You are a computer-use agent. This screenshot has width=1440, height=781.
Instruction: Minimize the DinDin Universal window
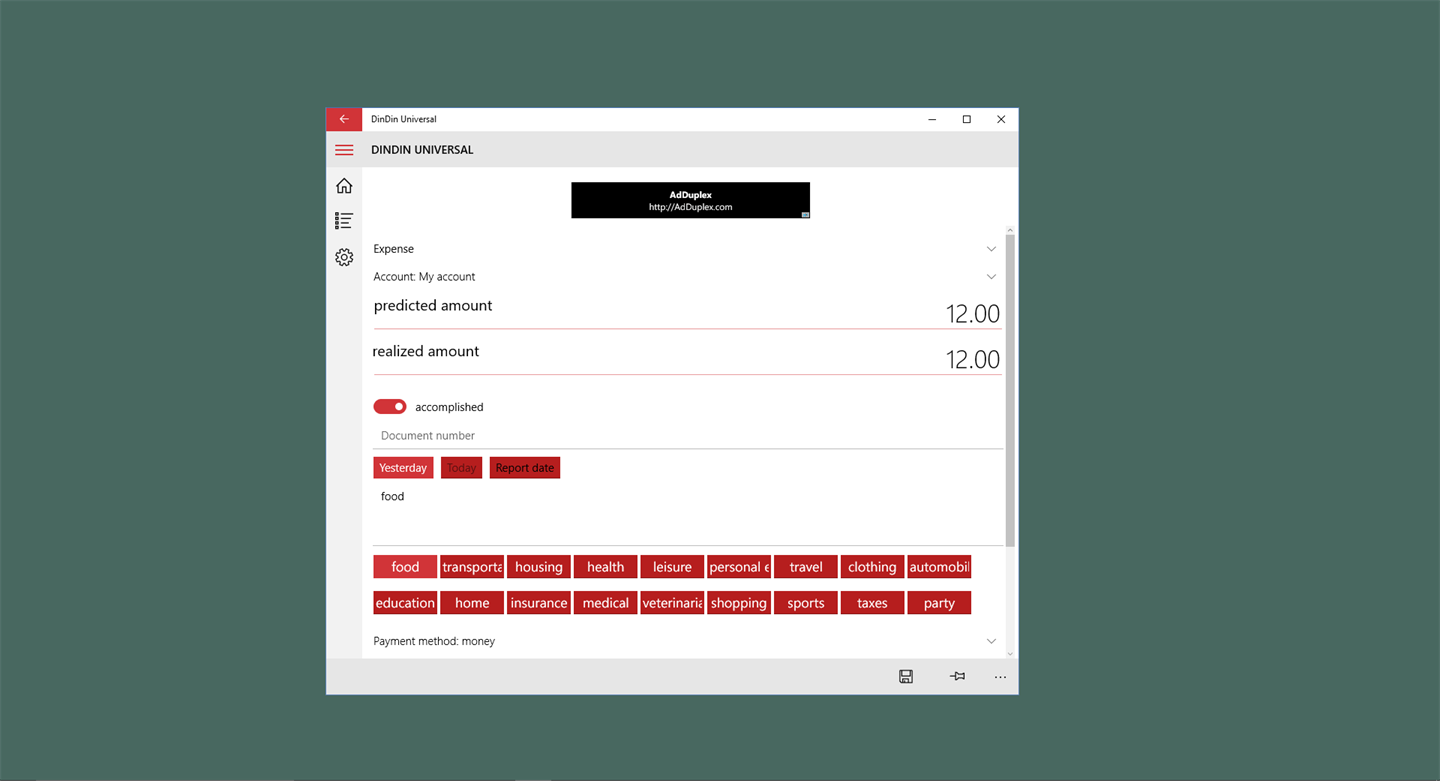[932, 119]
